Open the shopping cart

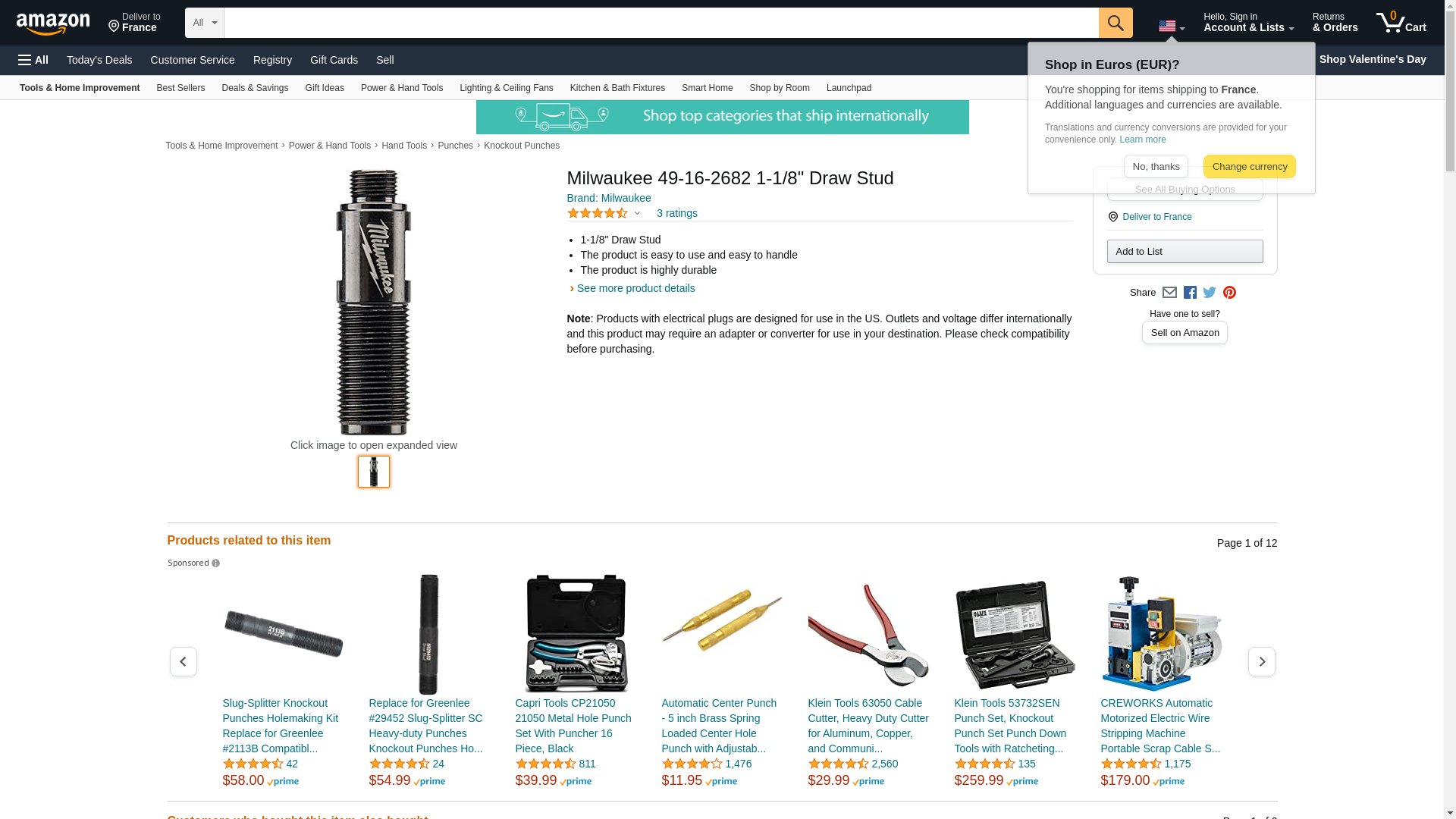pyautogui.click(x=1401, y=23)
